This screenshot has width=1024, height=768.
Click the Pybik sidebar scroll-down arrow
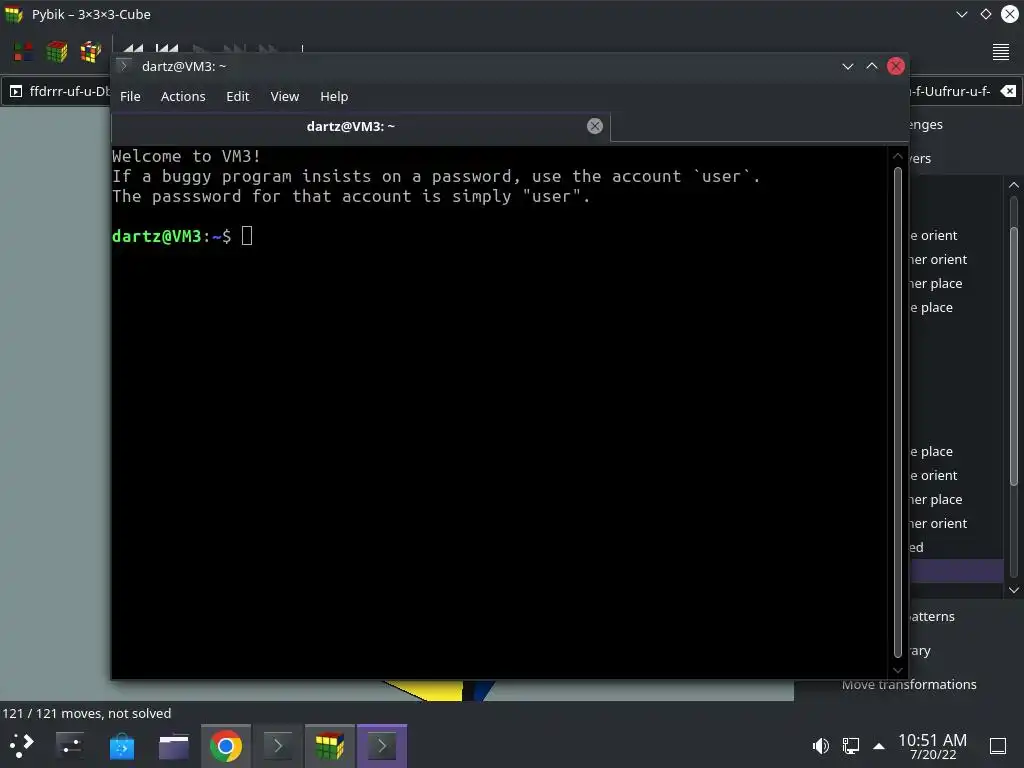[1014, 590]
